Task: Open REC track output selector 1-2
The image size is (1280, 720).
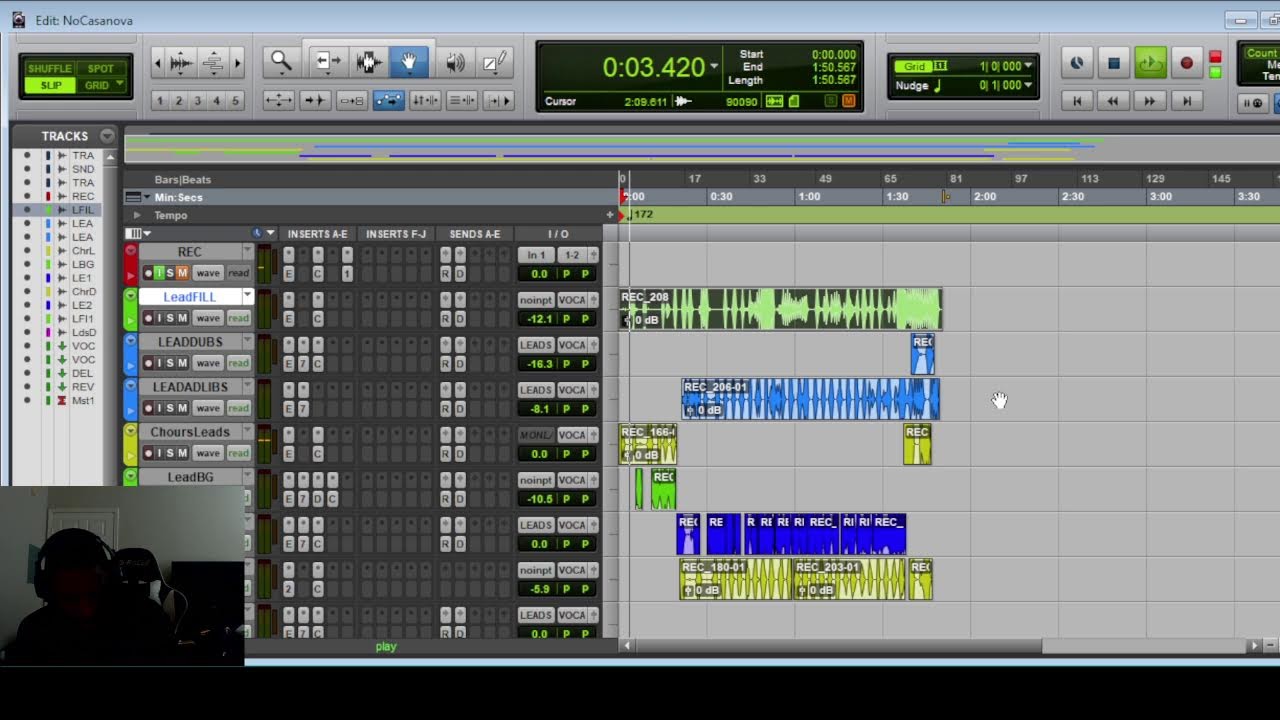Action: click(572, 255)
